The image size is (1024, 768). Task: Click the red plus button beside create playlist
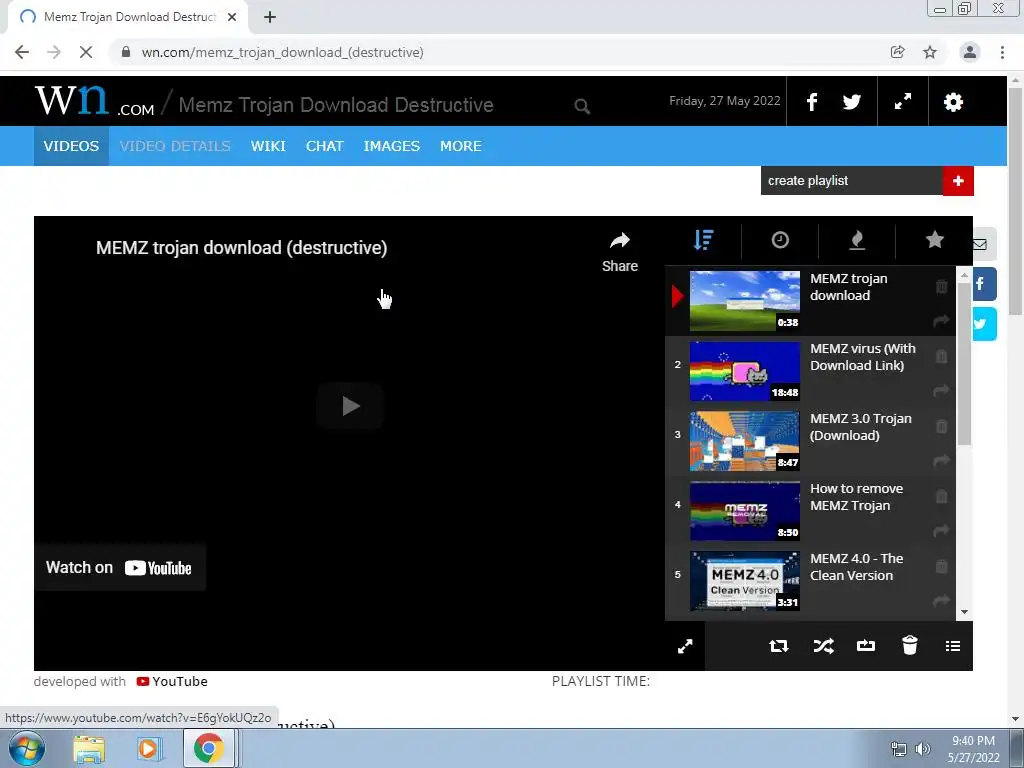pyautogui.click(x=958, y=181)
